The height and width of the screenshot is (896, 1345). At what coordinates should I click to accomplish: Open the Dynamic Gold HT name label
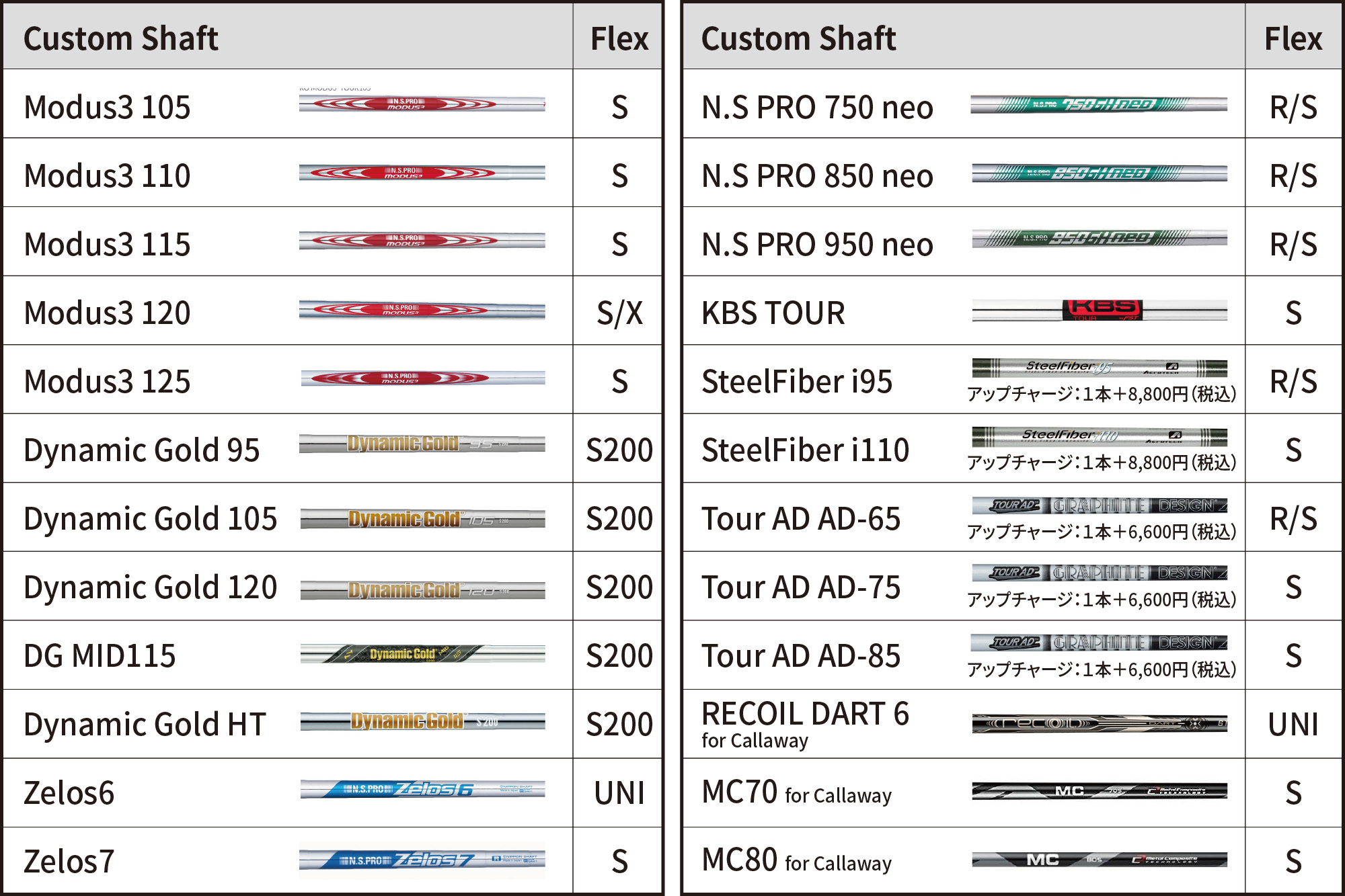click(145, 724)
